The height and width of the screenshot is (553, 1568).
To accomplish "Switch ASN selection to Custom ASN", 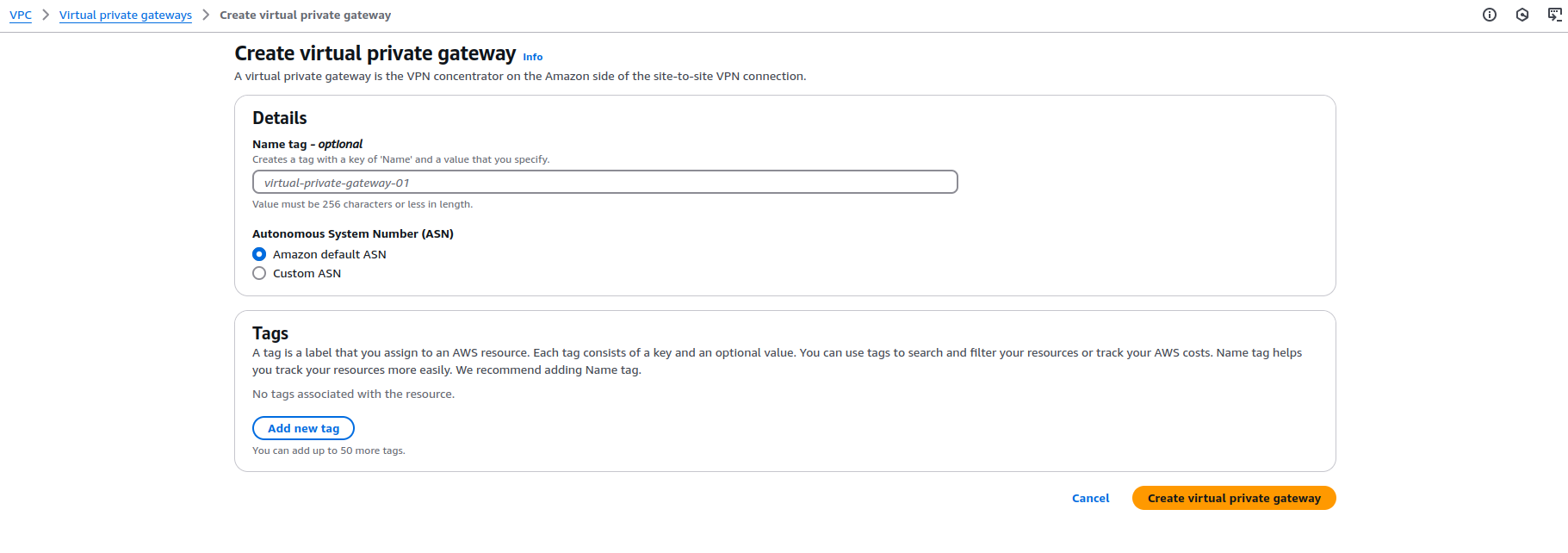I will pos(259,273).
